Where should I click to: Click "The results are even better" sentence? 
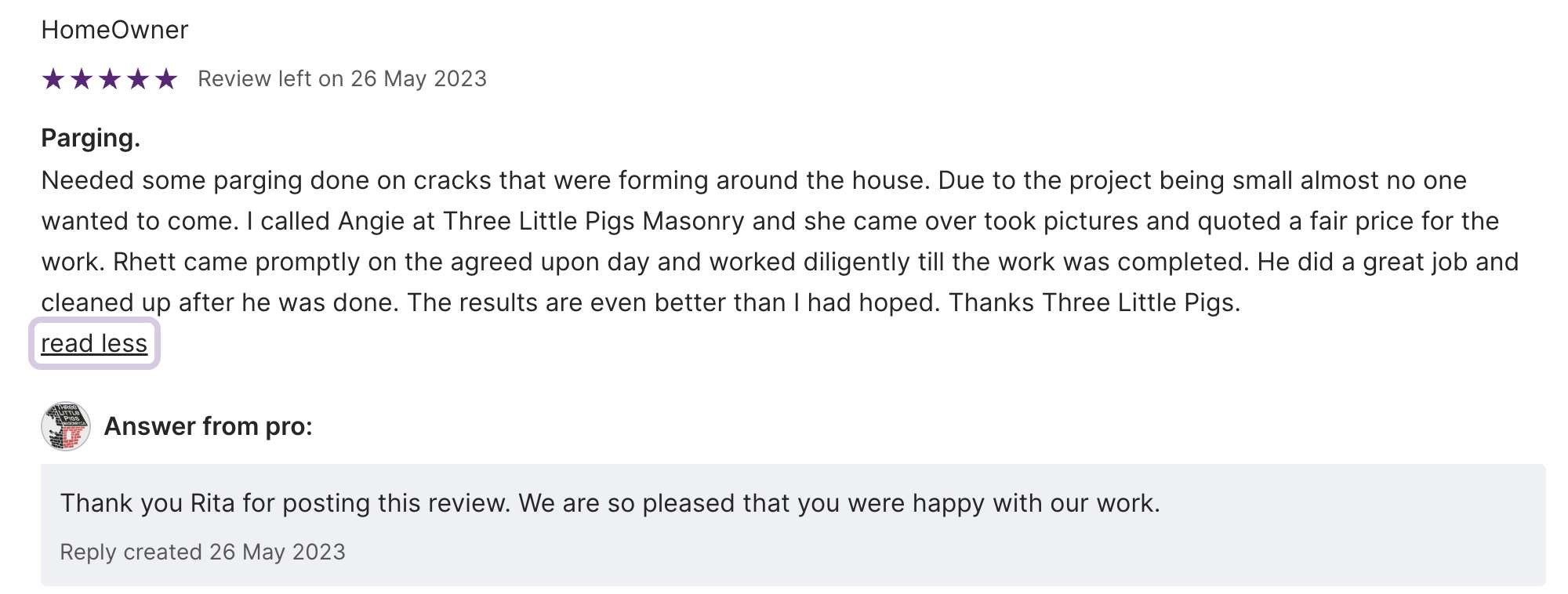[x=674, y=302]
